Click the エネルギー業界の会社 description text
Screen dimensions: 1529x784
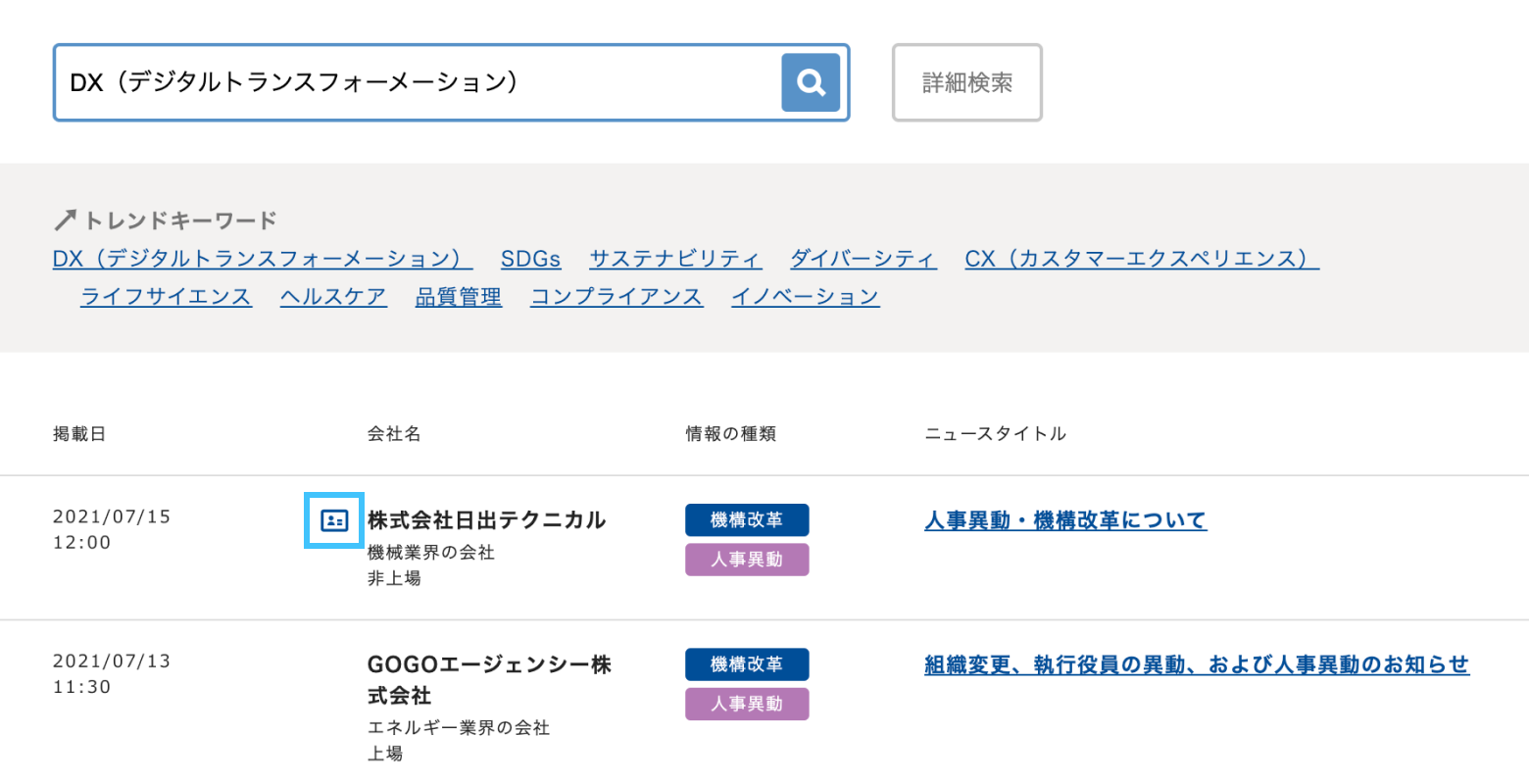coord(459,727)
